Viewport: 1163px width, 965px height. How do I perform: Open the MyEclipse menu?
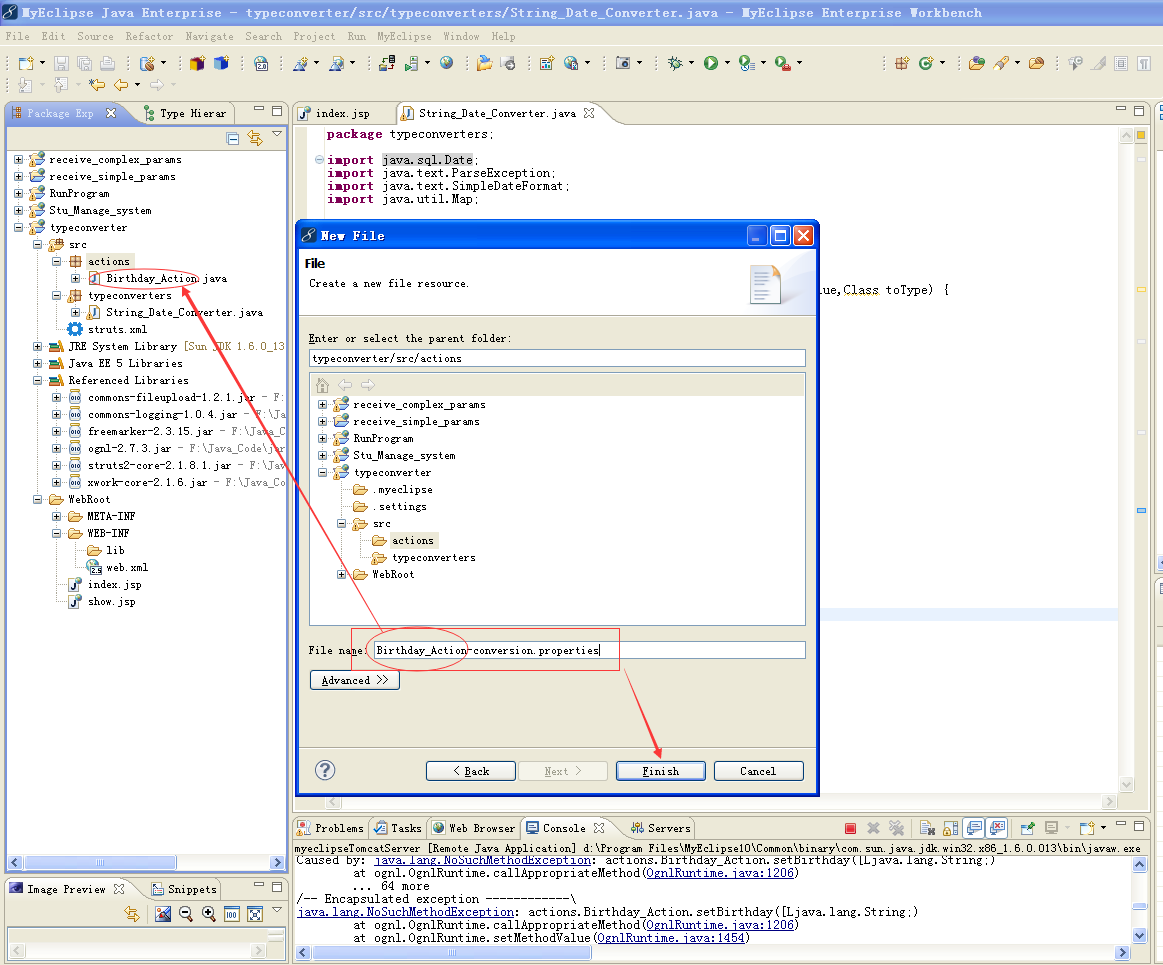403,36
